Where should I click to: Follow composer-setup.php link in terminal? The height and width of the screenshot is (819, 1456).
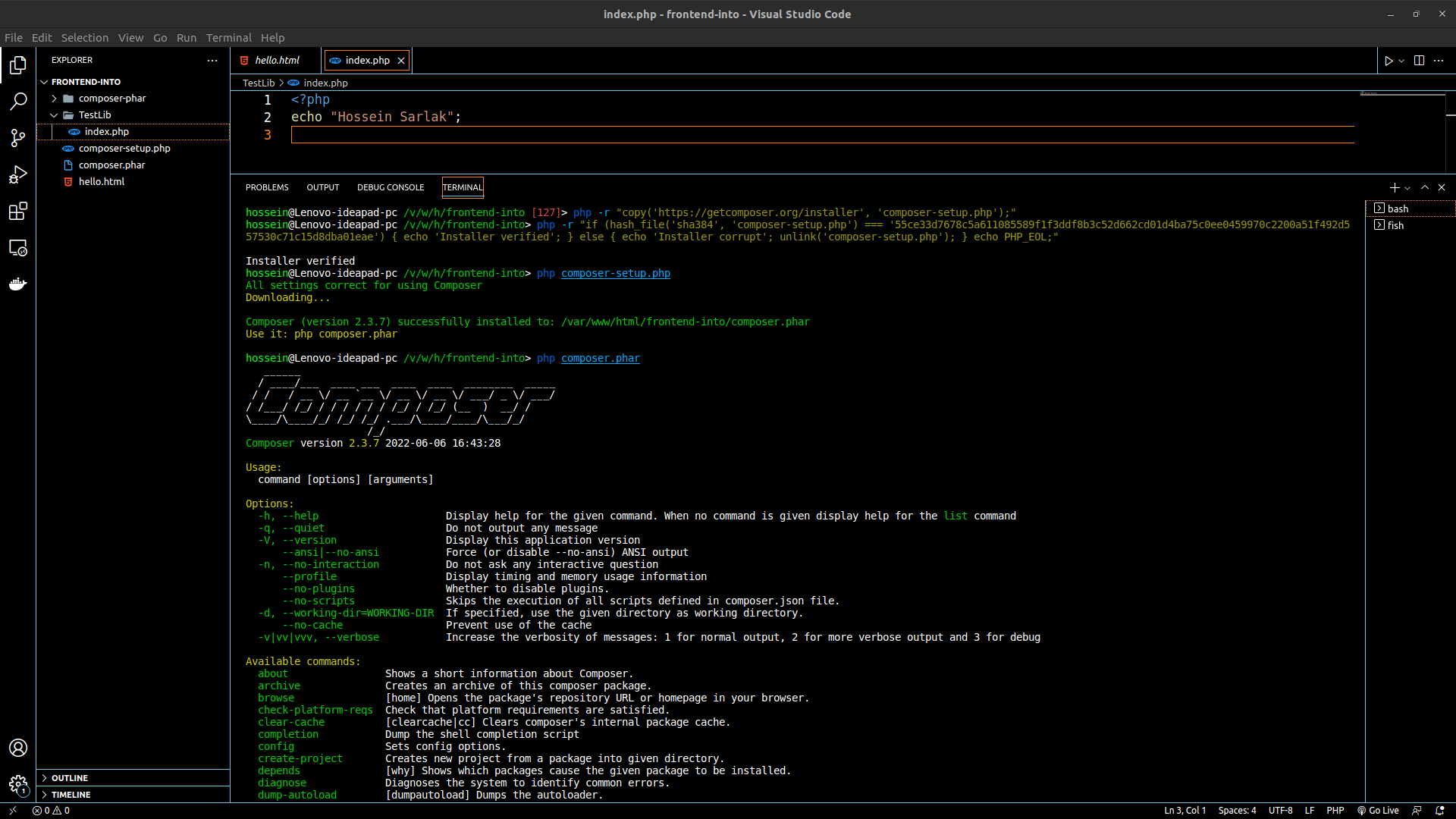[616, 274]
